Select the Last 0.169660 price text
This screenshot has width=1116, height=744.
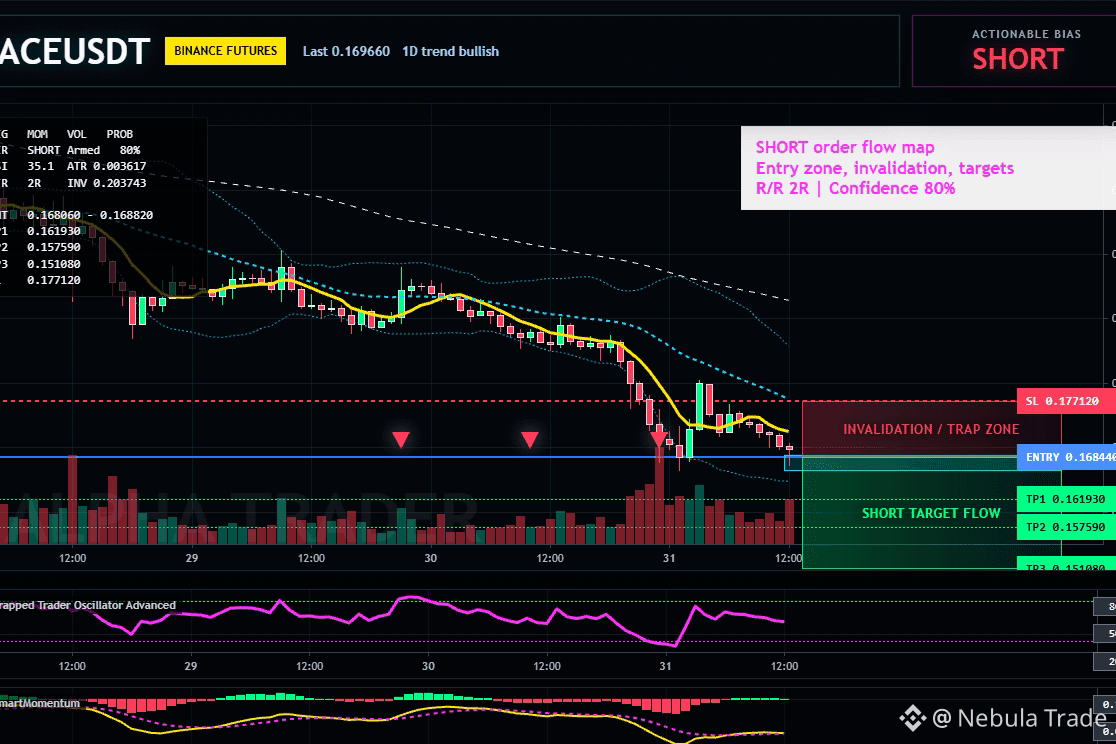(346, 51)
